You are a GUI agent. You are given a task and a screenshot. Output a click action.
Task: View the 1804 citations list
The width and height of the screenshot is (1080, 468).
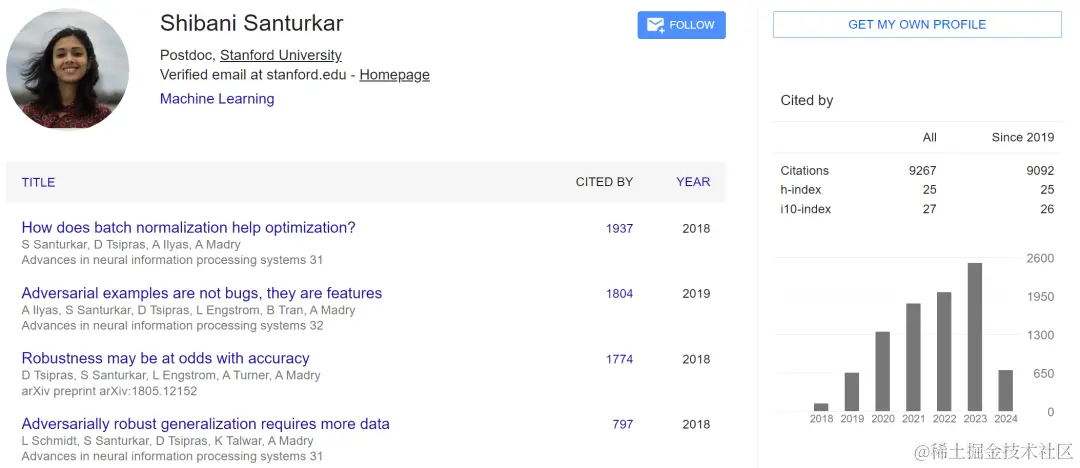pos(619,294)
